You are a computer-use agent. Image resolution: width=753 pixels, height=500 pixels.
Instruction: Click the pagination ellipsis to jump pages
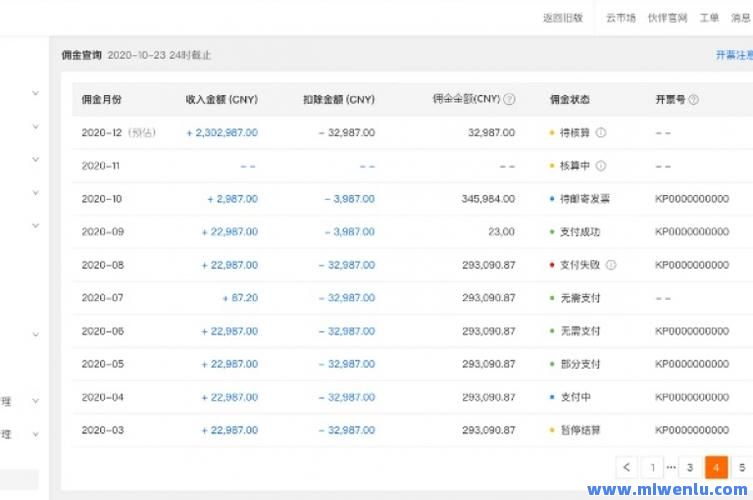pos(671,467)
